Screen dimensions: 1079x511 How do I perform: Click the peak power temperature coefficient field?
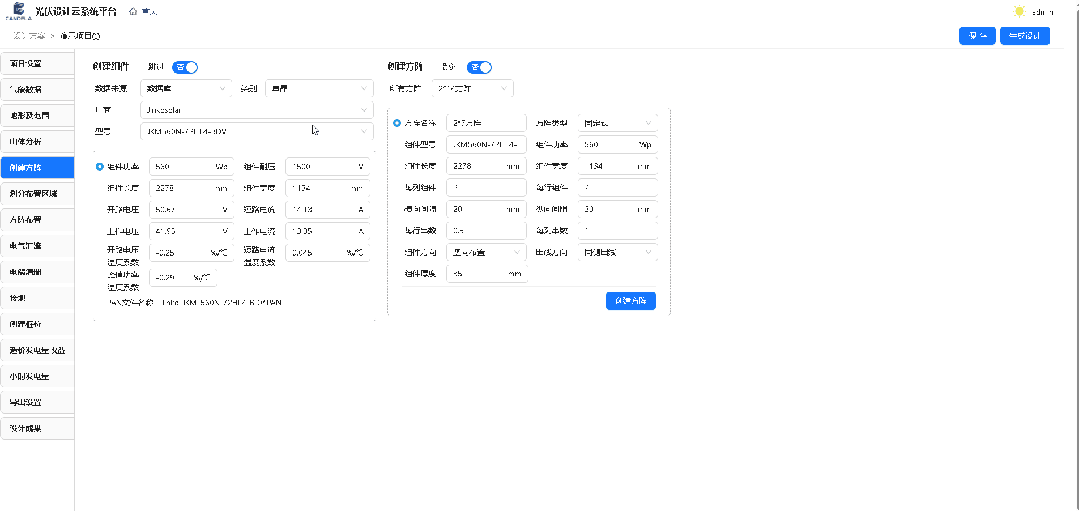pyautogui.click(x=183, y=278)
